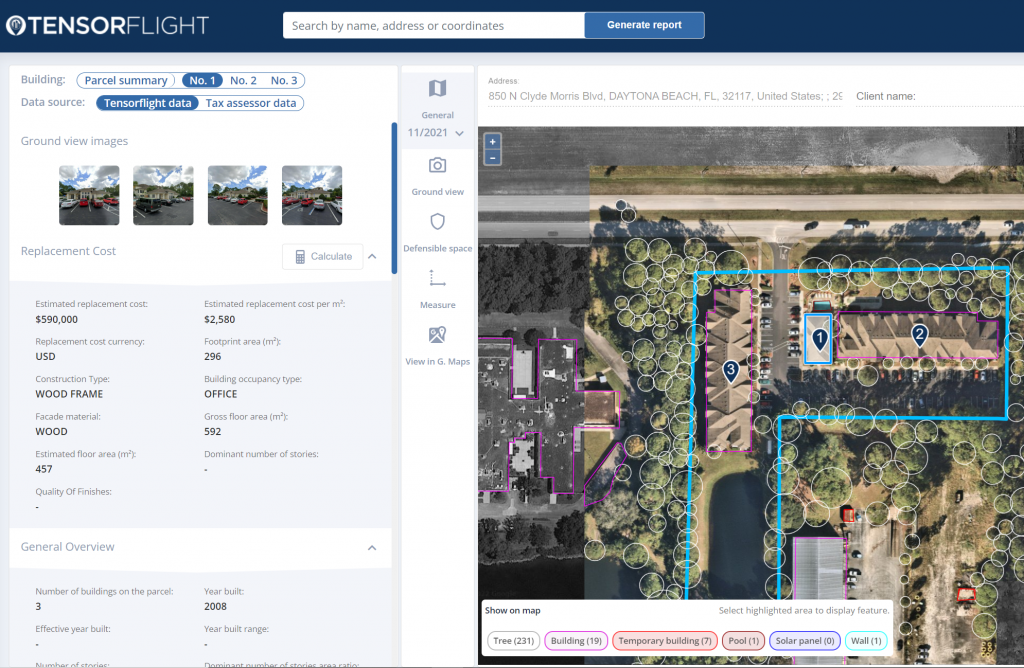
Task: Switch to Tensorflight data source
Action: click(x=148, y=103)
